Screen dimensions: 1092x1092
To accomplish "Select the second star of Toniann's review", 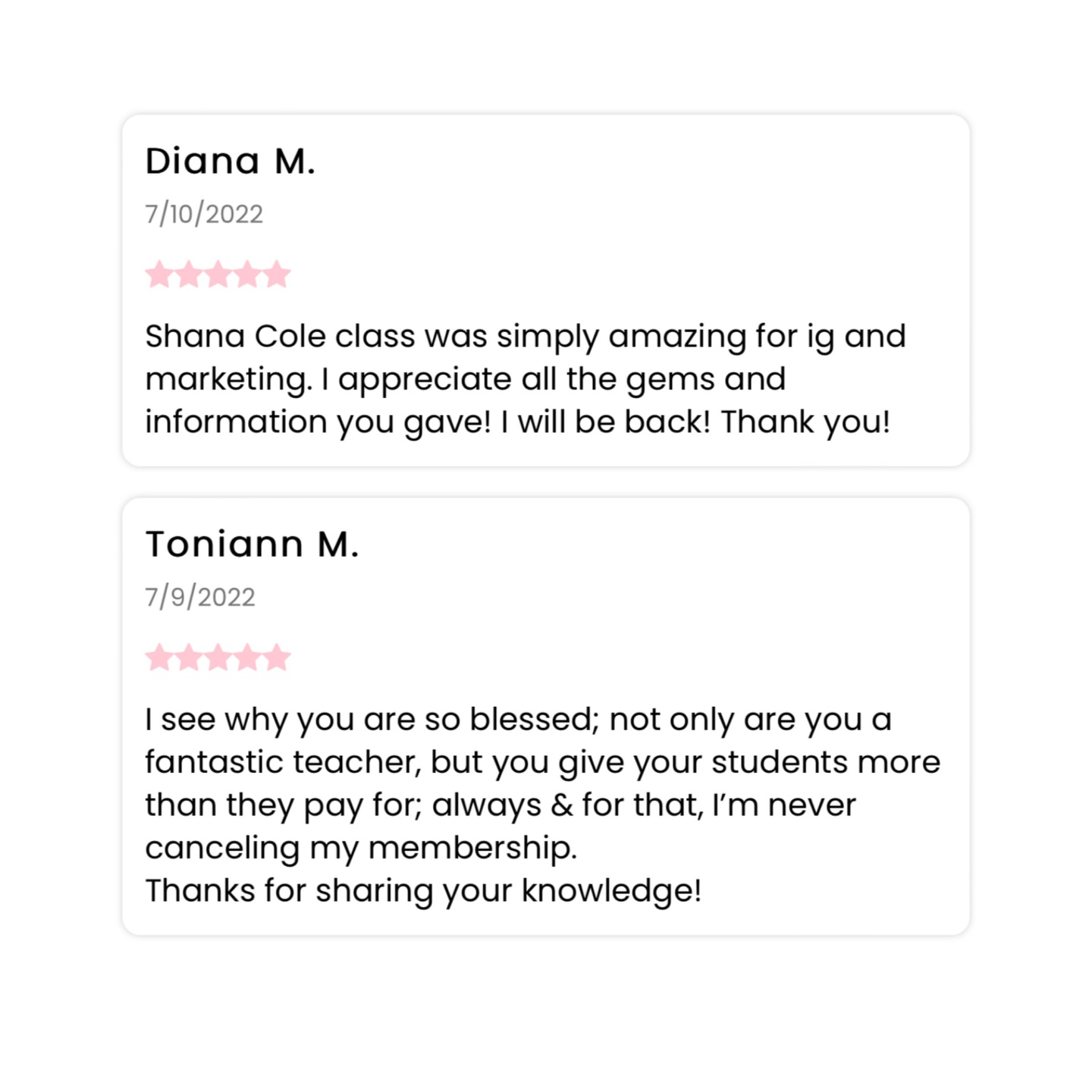I will pyautogui.click(x=189, y=657).
